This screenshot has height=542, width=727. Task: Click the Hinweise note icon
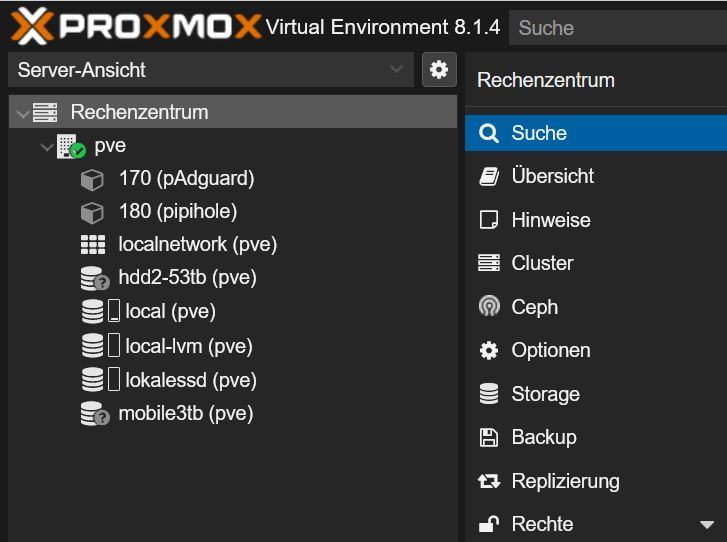tap(489, 220)
